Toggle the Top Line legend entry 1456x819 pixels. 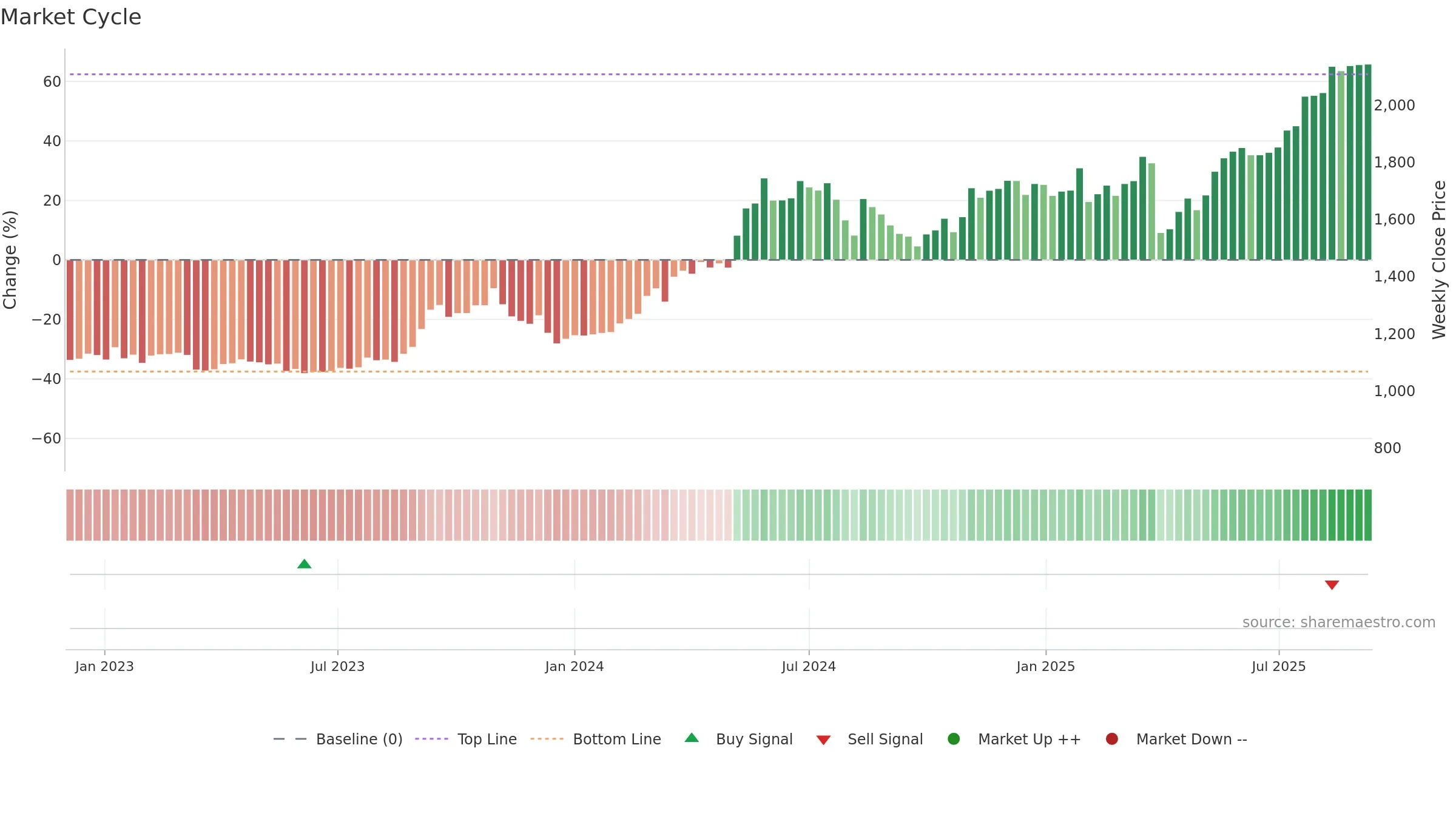click(466, 739)
